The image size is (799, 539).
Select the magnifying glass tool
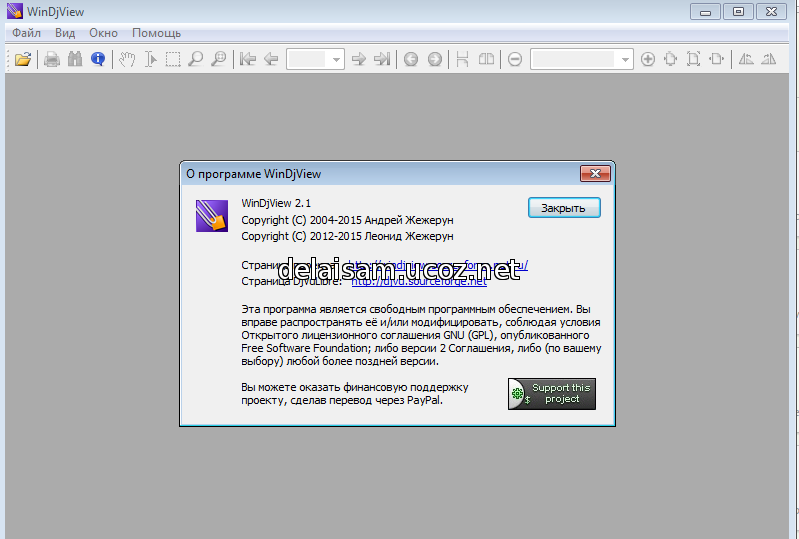[196, 60]
